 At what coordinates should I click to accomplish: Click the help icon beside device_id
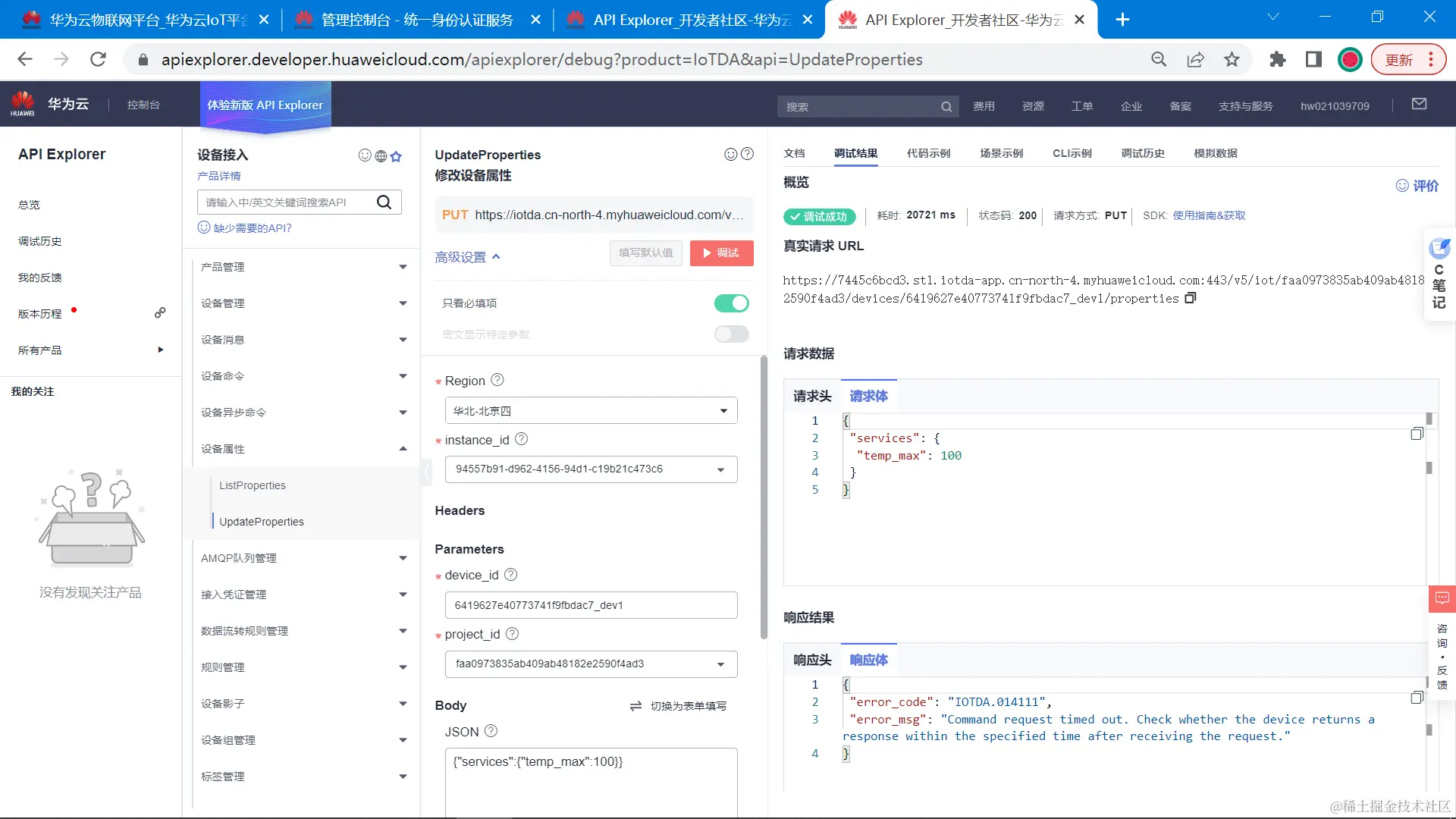[x=511, y=575]
